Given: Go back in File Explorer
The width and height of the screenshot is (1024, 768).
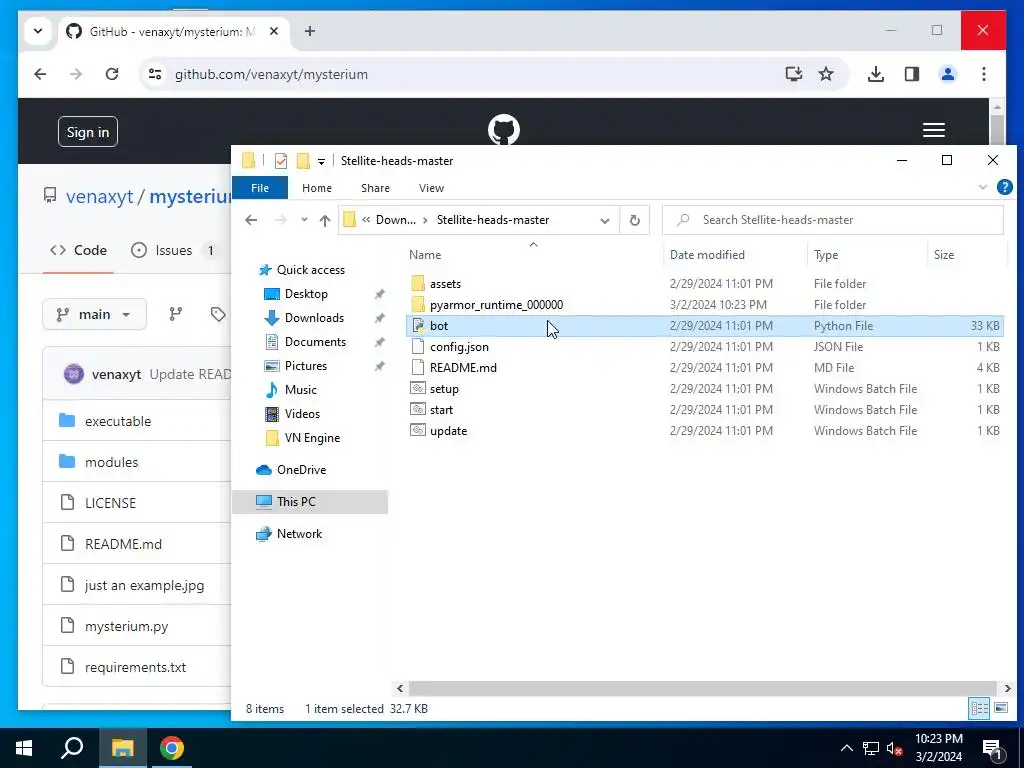Looking at the screenshot, I should (x=251, y=220).
